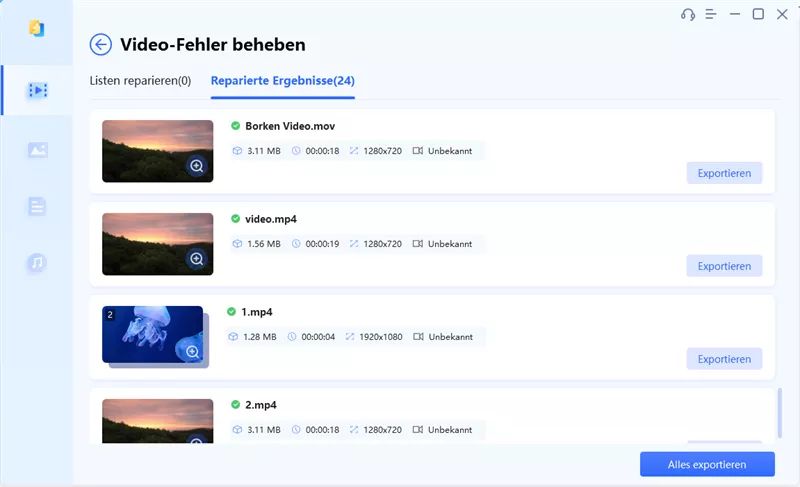
Task: Preview video.mp4 with magnifier icon
Action: click(x=196, y=259)
